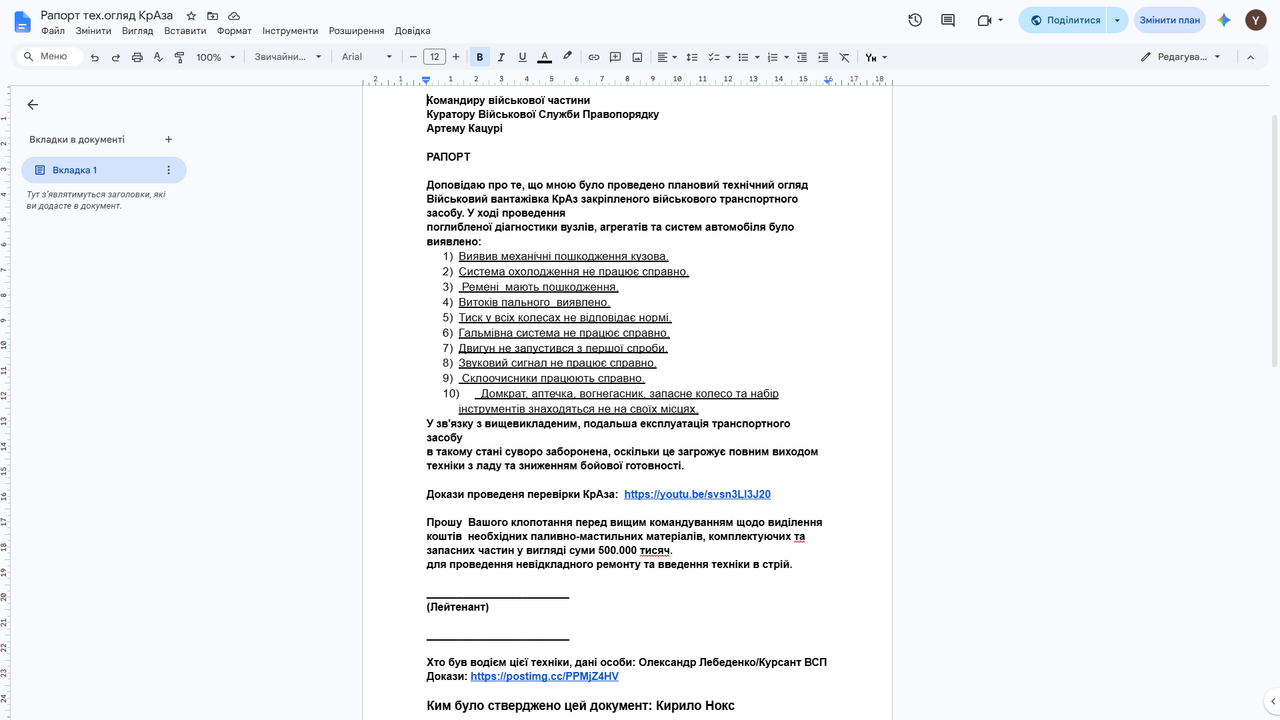Insert a link from the toolbar
This screenshot has width=1280, height=720.
click(594, 57)
